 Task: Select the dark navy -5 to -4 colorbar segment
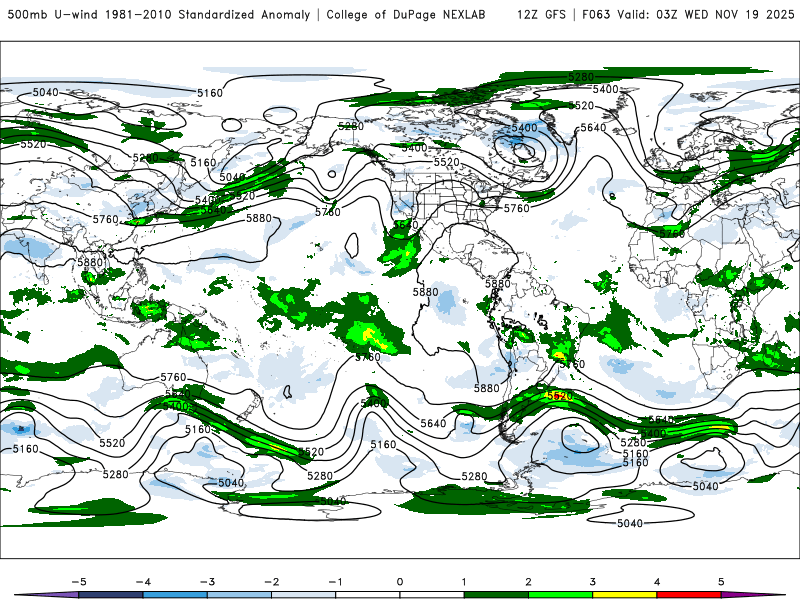(111, 595)
